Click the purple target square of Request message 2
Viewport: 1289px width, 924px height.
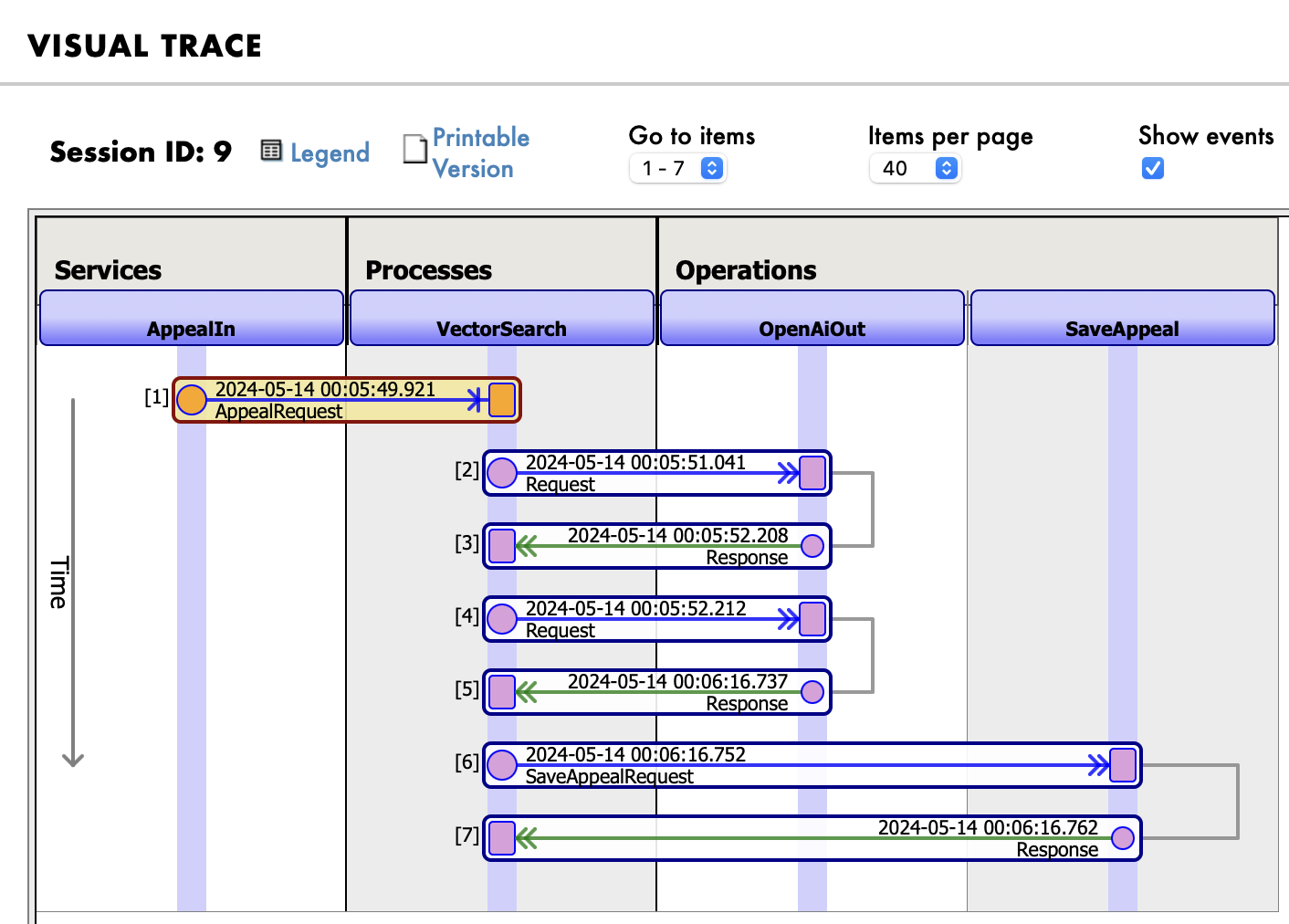tap(812, 473)
